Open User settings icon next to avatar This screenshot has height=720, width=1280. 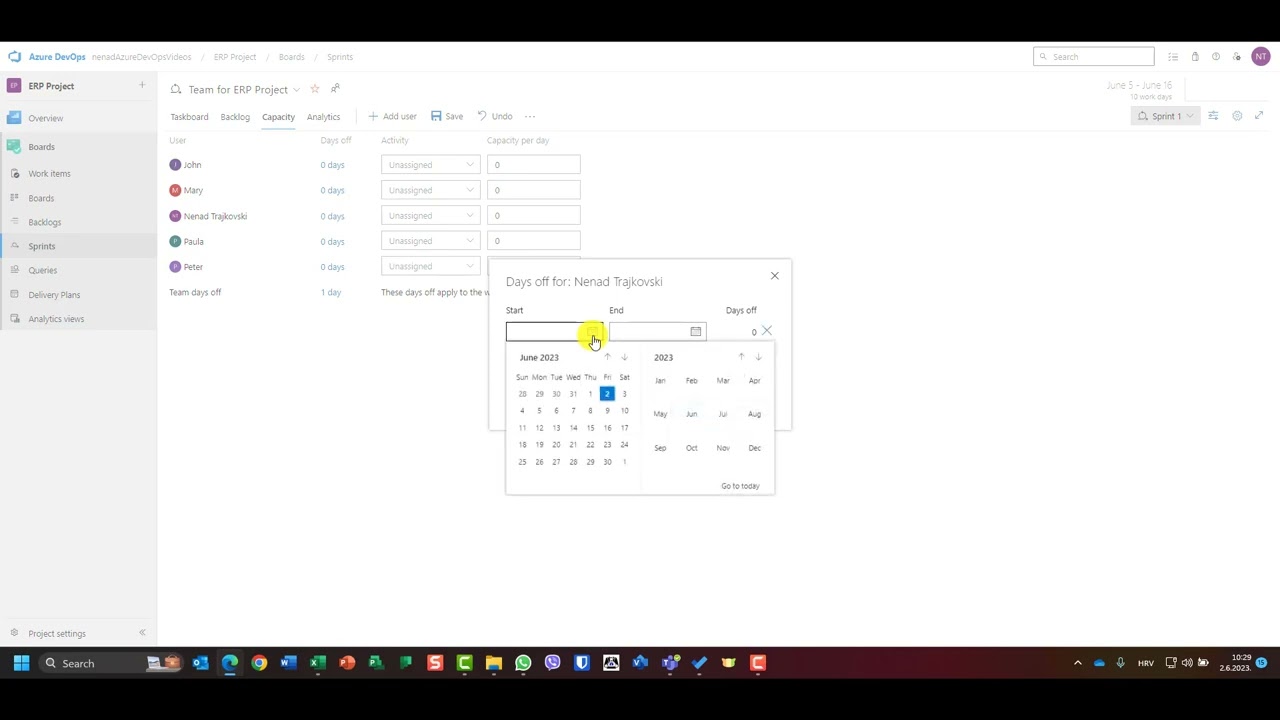1237,57
